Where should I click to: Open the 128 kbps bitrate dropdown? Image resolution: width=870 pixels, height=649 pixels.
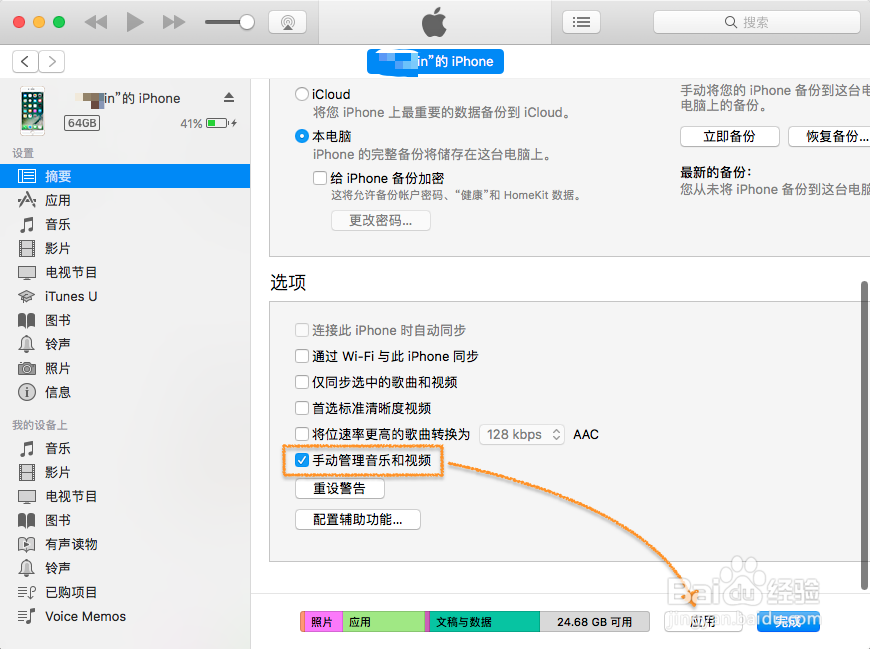[521, 434]
